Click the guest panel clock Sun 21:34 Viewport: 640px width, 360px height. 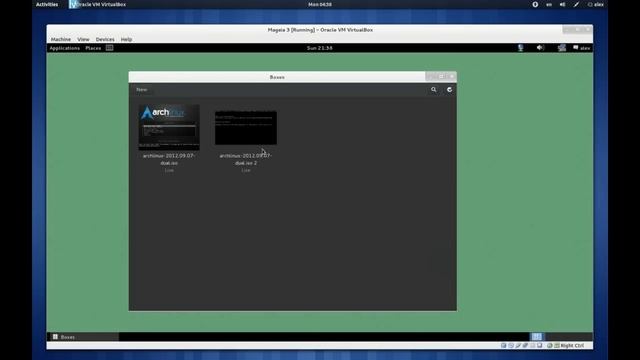320,48
